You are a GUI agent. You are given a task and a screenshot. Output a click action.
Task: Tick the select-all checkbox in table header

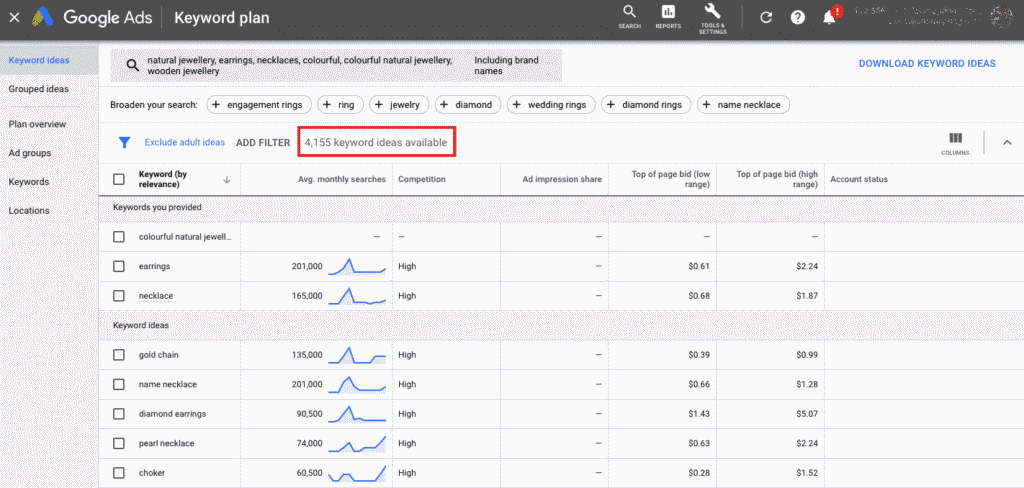[x=119, y=179]
